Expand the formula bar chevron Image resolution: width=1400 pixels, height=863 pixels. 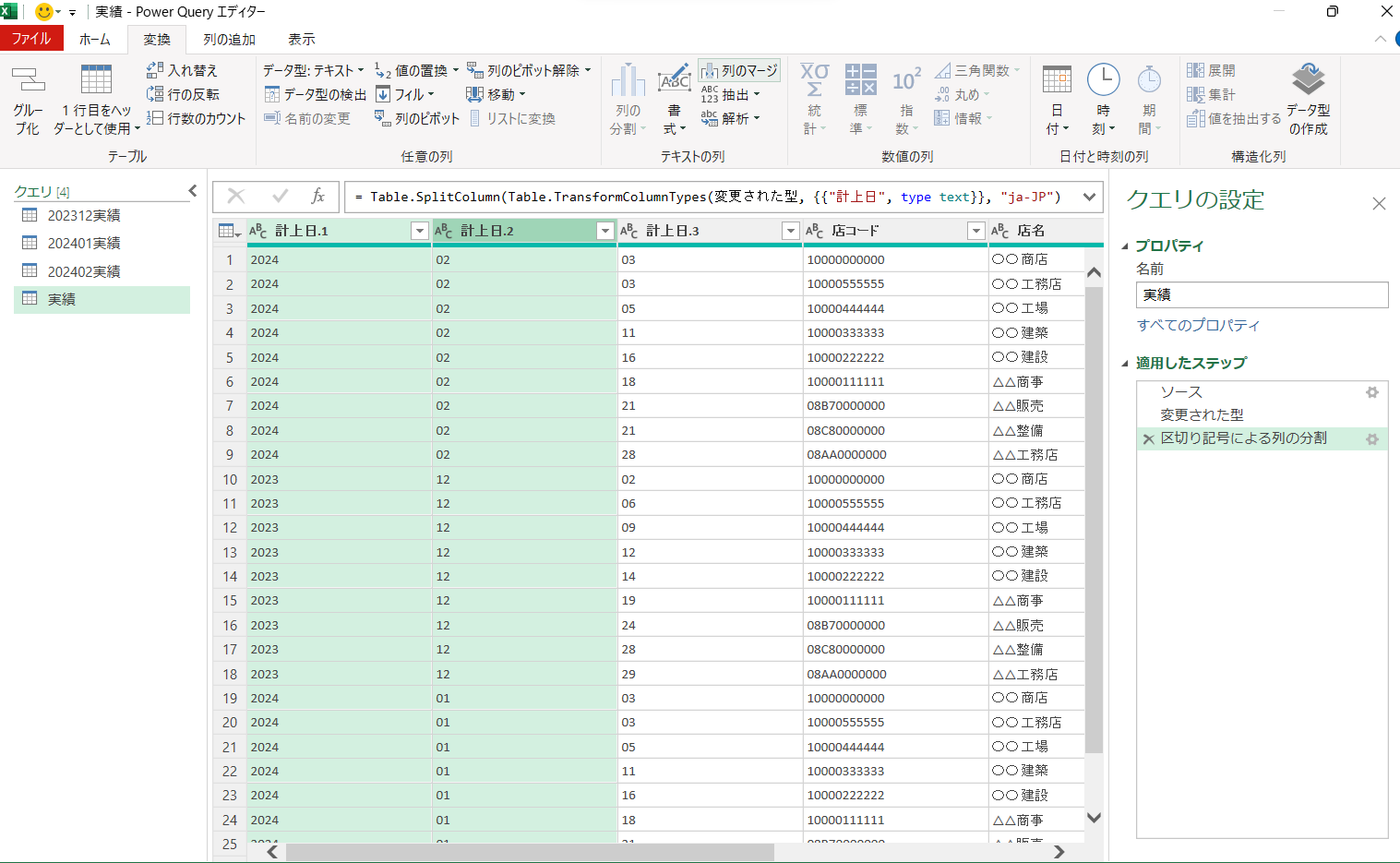(x=1089, y=197)
